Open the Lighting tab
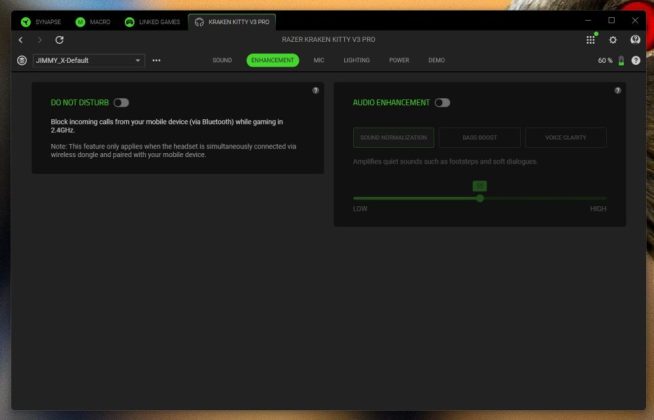 356,60
